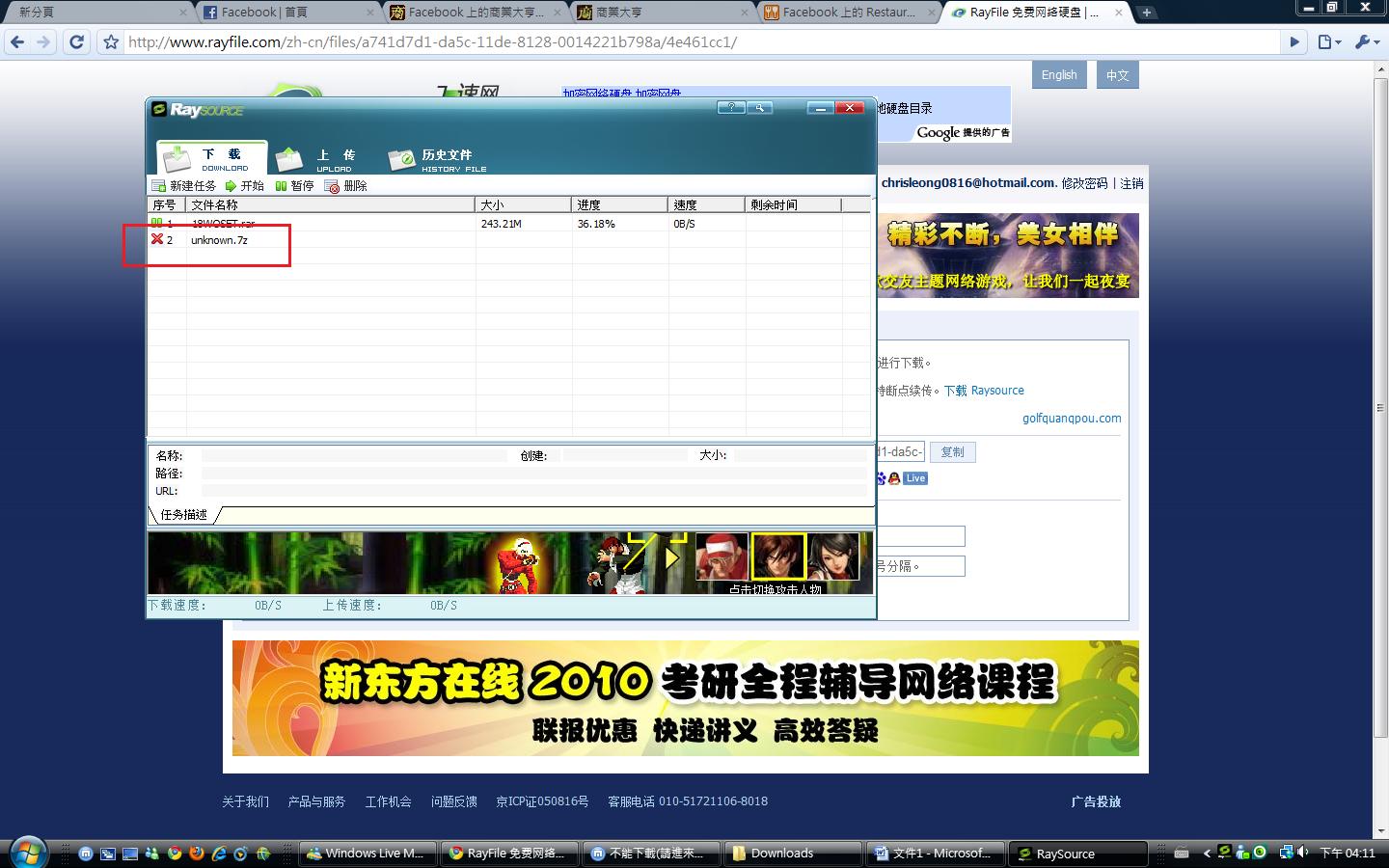Click the 大小 column header
The width and height of the screenshot is (1389, 868).
pyautogui.click(x=524, y=204)
